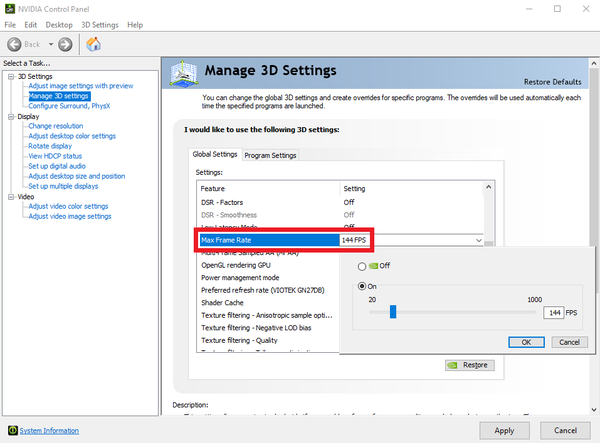Image resolution: width=600 pixels, height=443 pixels.
Task: Click the Forward arrow icon
Action: click(65, 44)
